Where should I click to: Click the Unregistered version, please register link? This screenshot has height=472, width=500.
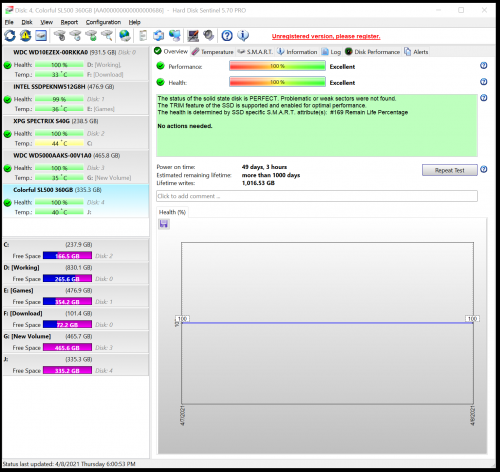(326, 36)
